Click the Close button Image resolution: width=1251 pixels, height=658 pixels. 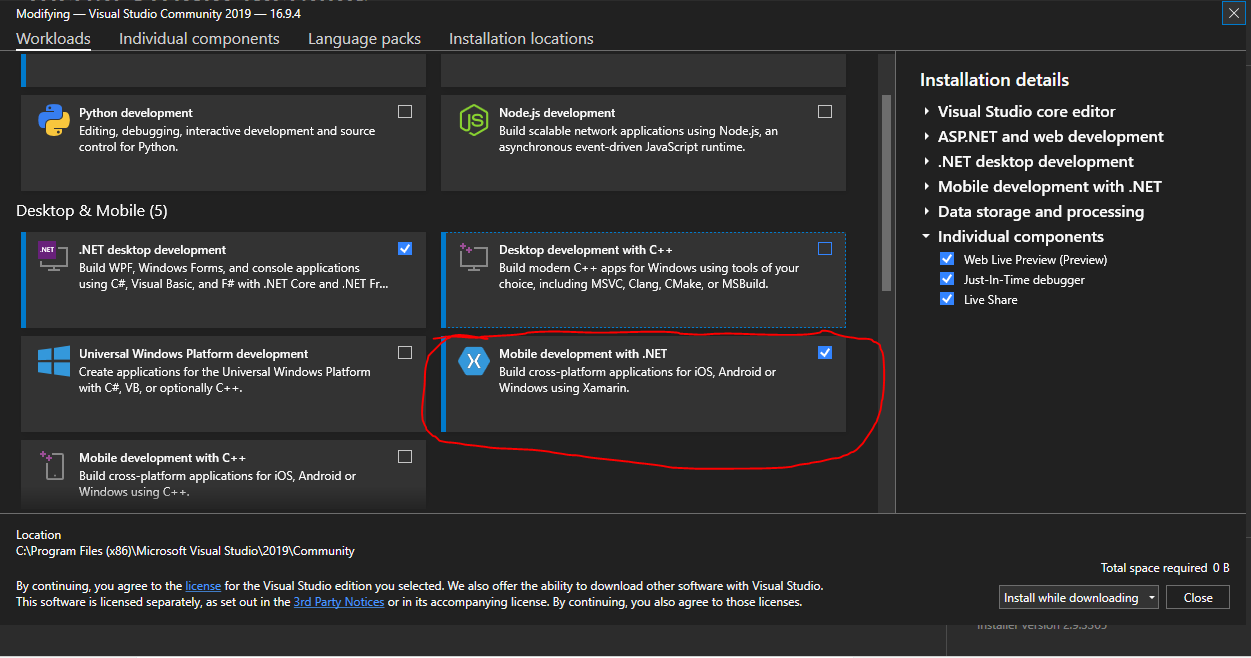[x=1198, y=598]
